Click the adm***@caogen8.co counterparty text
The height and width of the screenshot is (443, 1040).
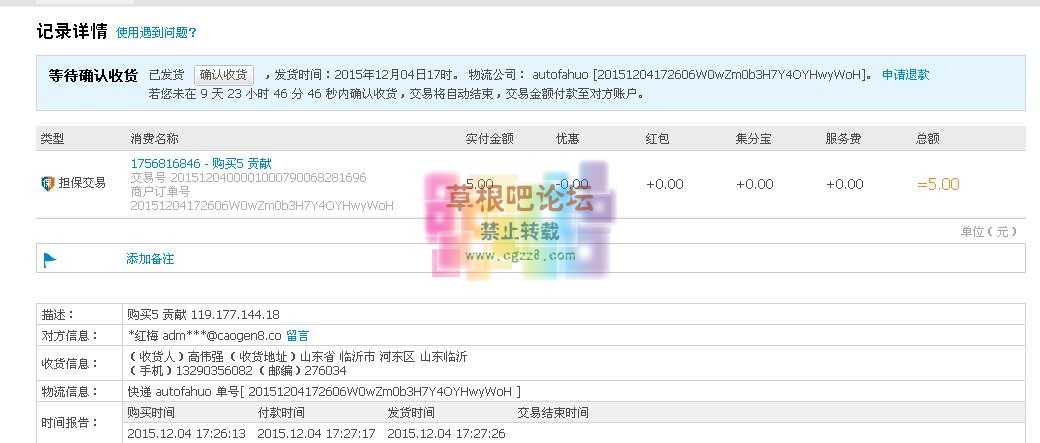pyautogui.click(x=222, y=336)
